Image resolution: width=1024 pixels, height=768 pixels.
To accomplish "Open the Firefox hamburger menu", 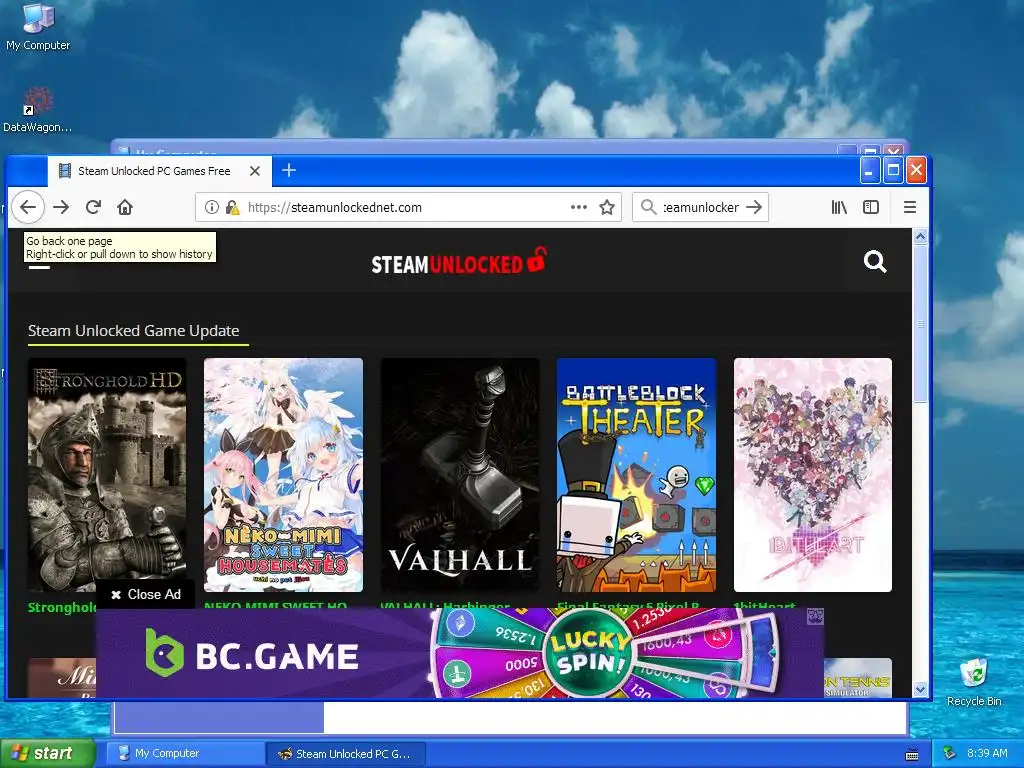I will 910,207.
